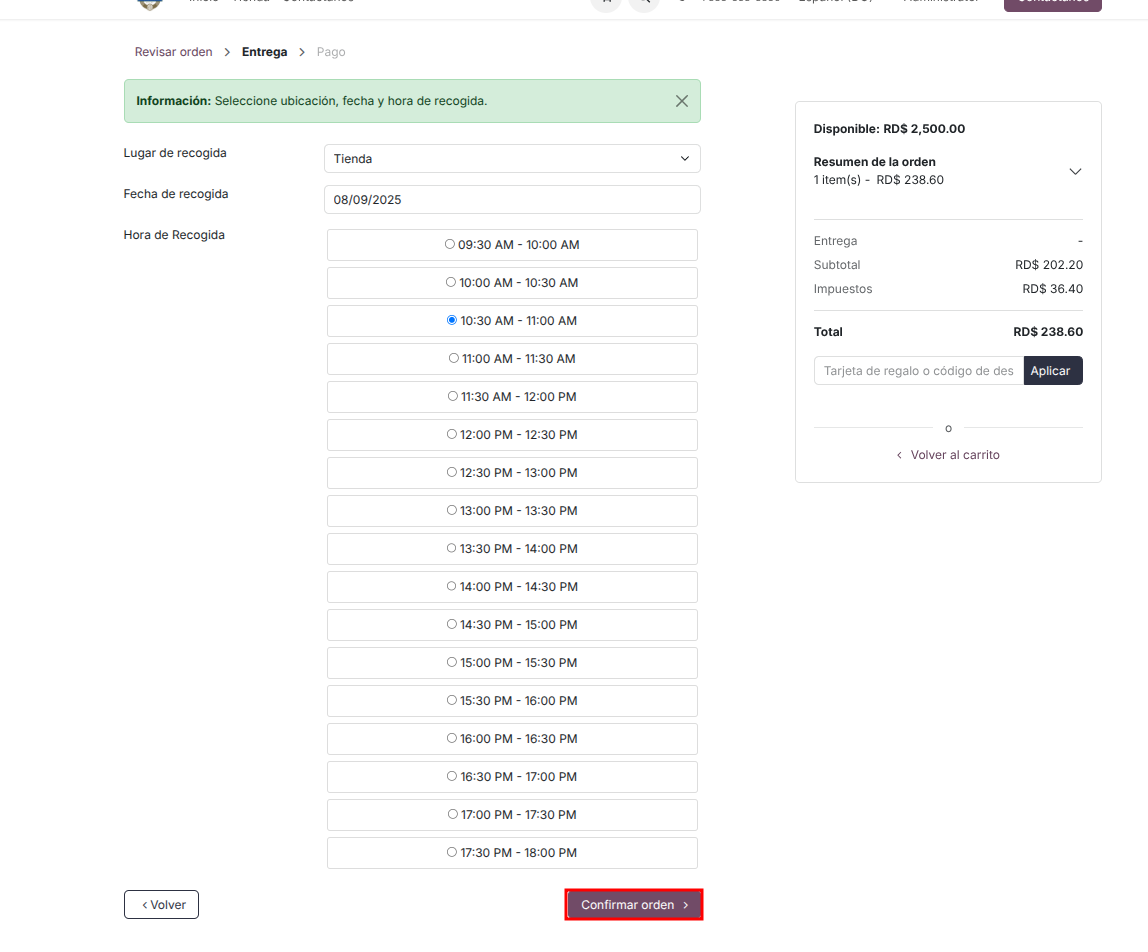Expand the Resumen de la orden chevron

pyautogui.click(x=1075, y=171)
